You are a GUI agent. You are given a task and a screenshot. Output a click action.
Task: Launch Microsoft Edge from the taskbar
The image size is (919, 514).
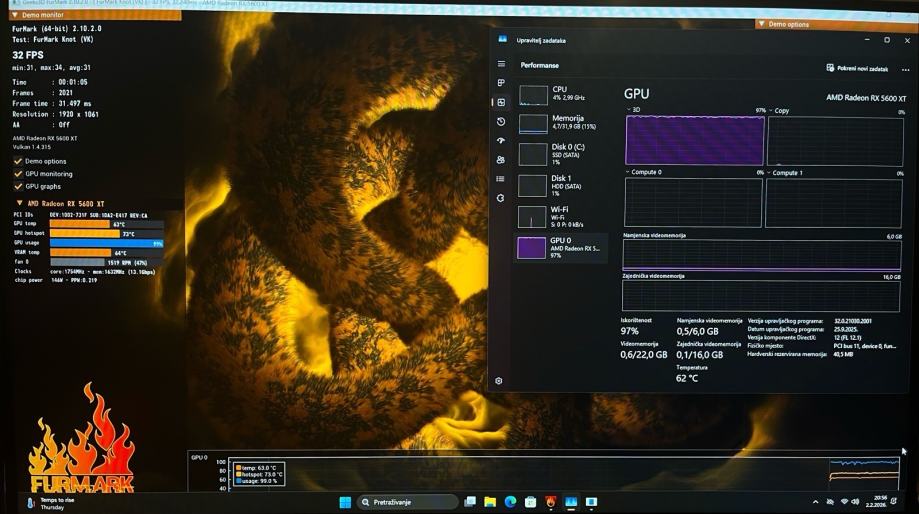tap(510, 502)
